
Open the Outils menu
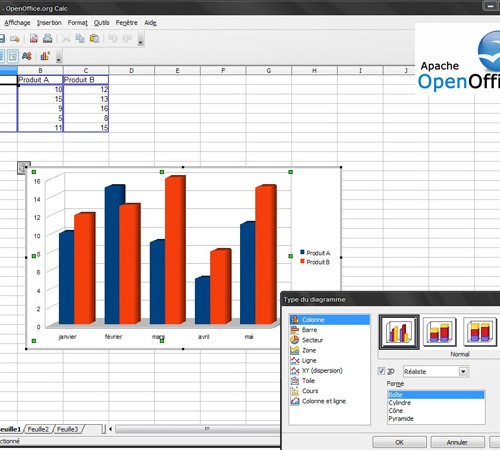pos(101,23)
